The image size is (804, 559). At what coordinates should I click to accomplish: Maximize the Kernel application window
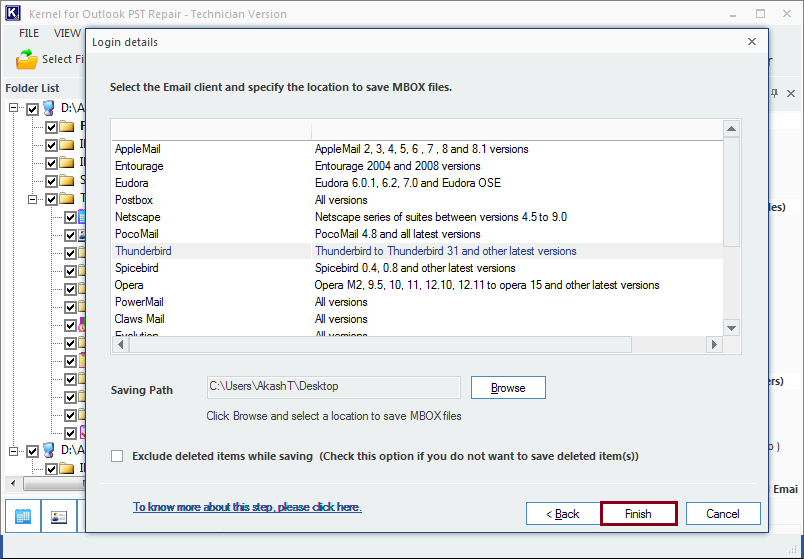click(x=760, y=14)
